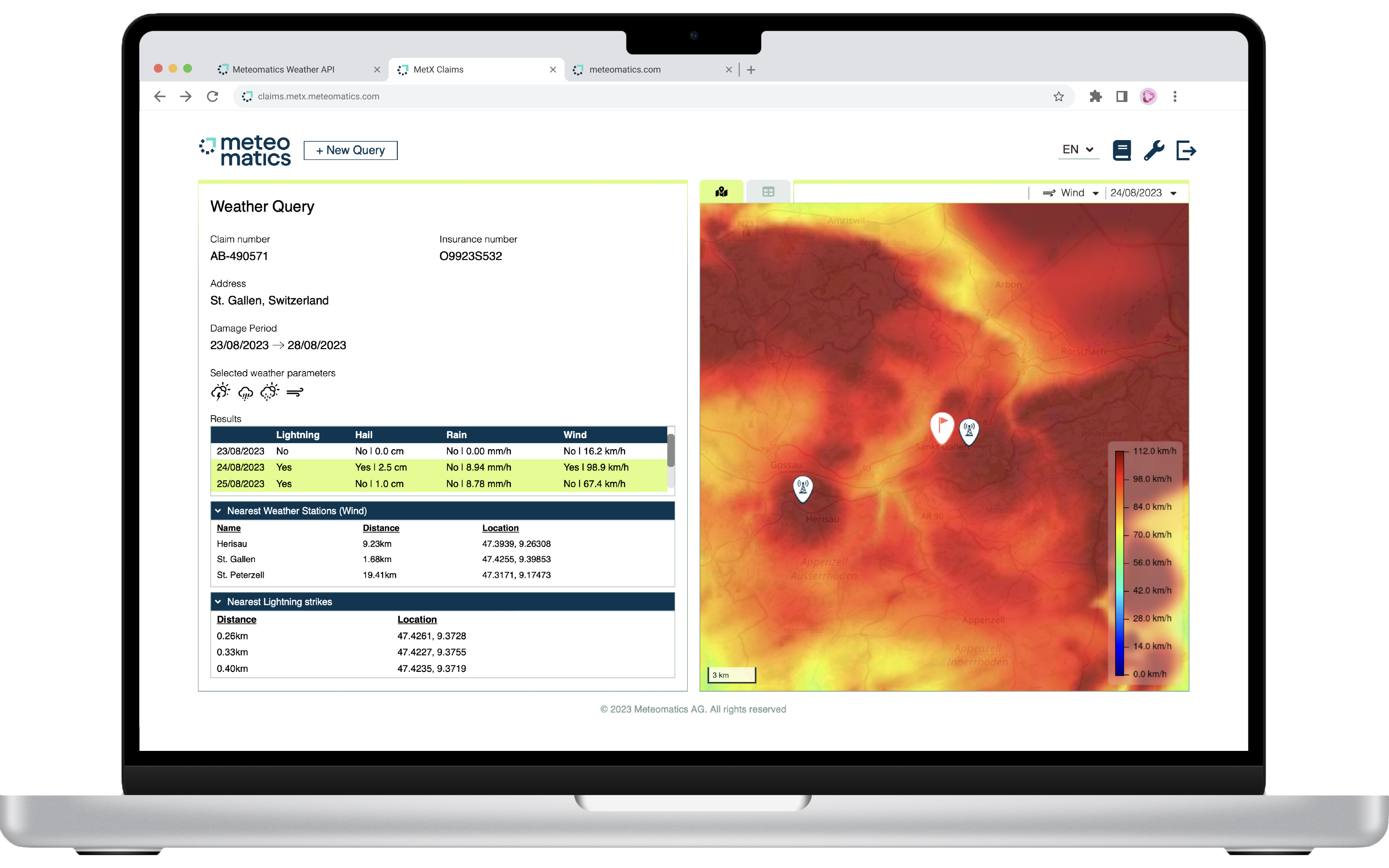The width and height of the screenshot is (1389, 868).
Task: Bookmark page with star icon
Action: pos(1058,96)
